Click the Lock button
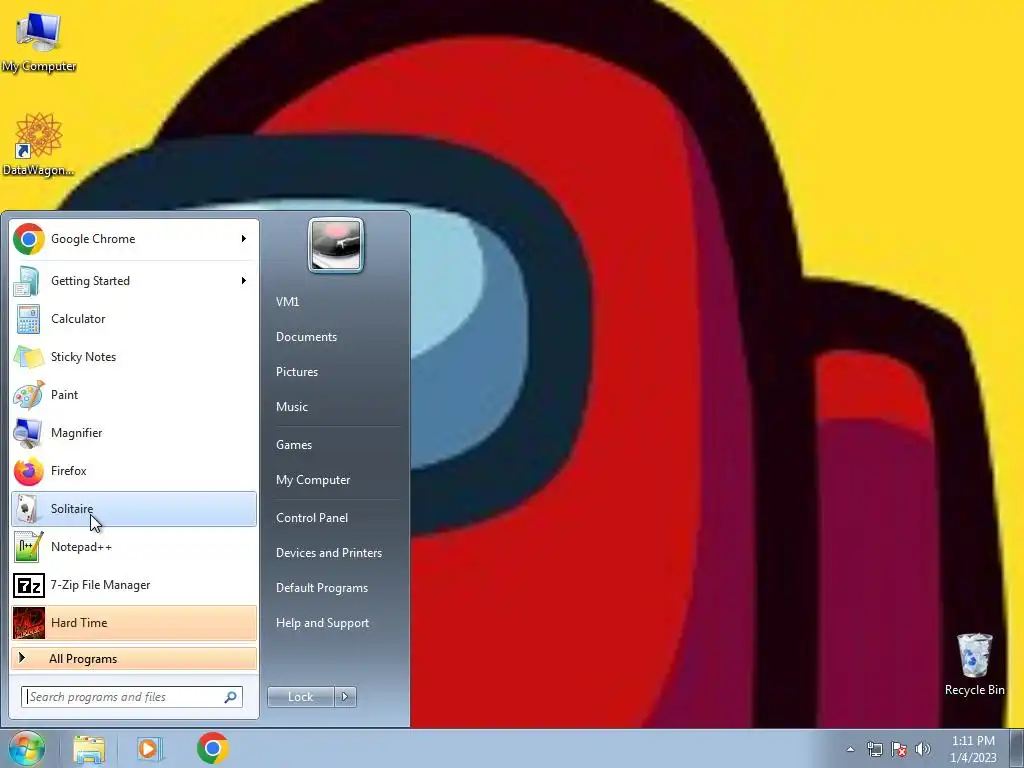 point(300,697)
